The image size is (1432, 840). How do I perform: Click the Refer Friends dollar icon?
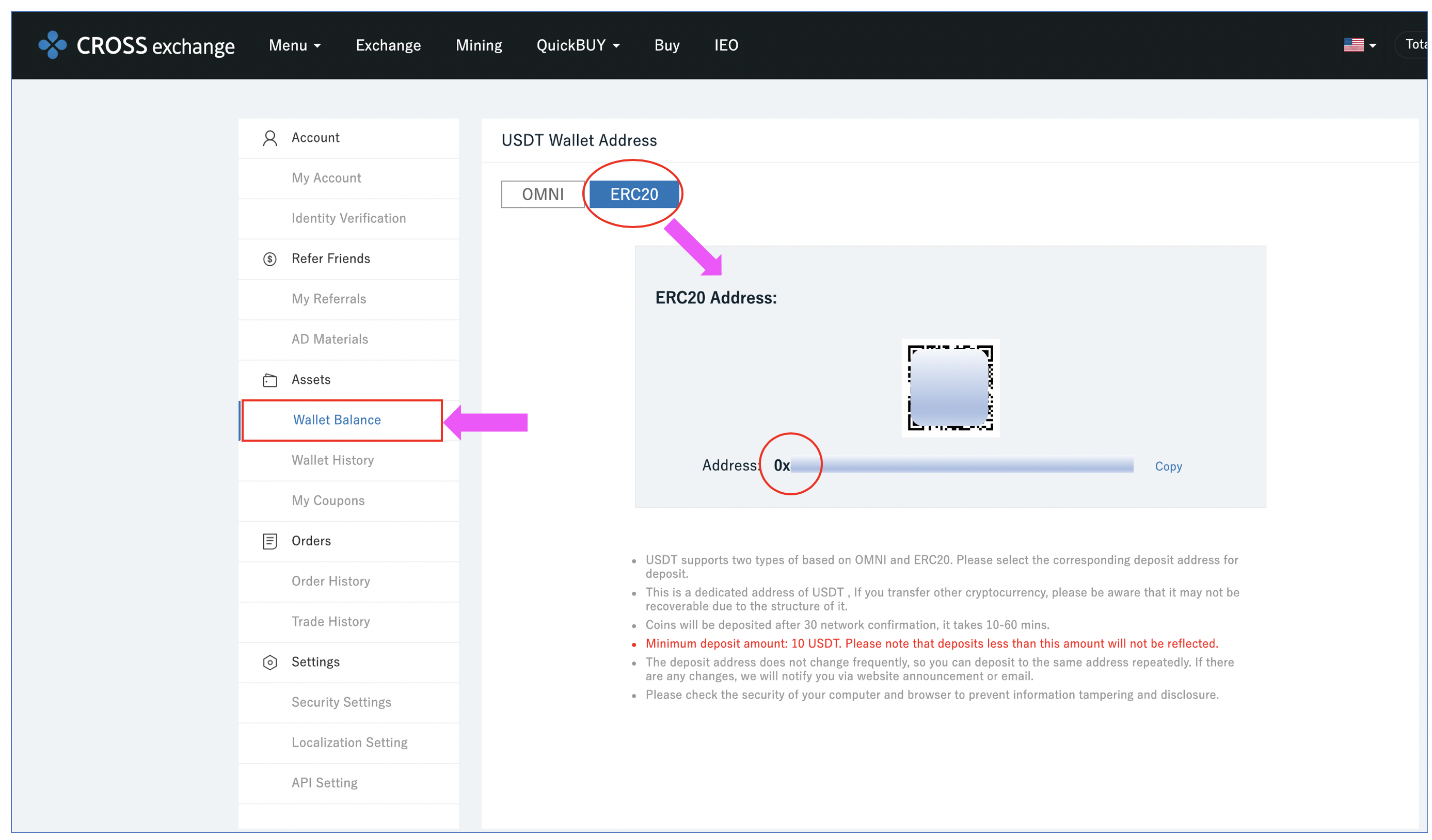(270, 259)
